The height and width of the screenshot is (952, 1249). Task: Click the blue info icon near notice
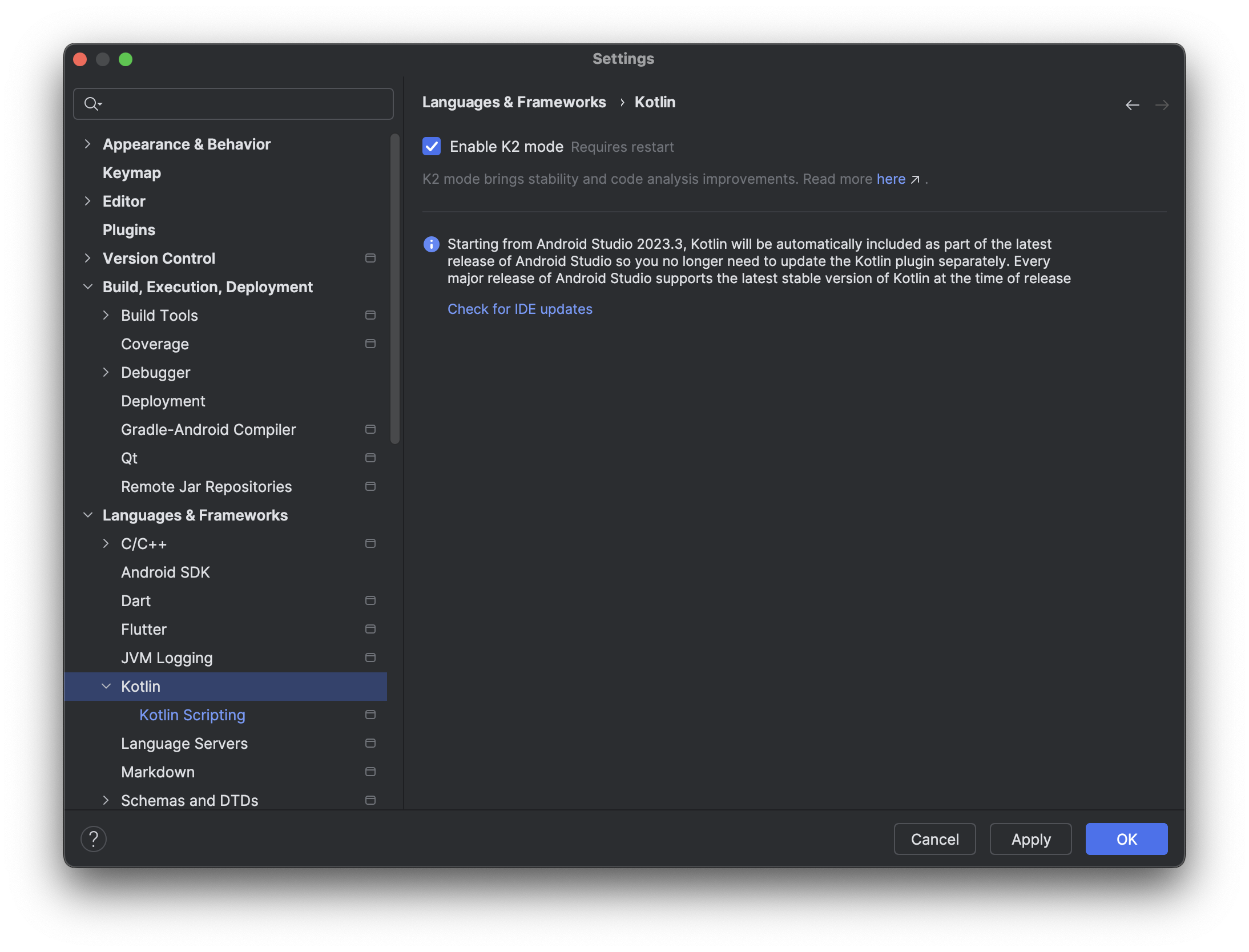coord(432,244)
